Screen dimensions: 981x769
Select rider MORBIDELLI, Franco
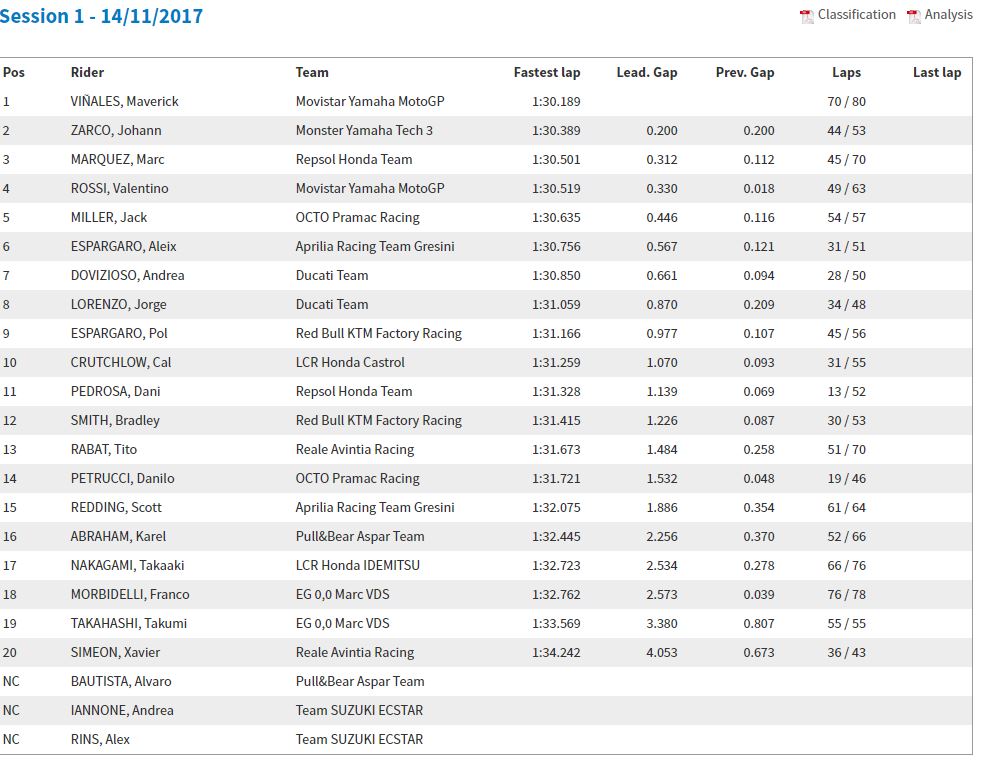130,594
